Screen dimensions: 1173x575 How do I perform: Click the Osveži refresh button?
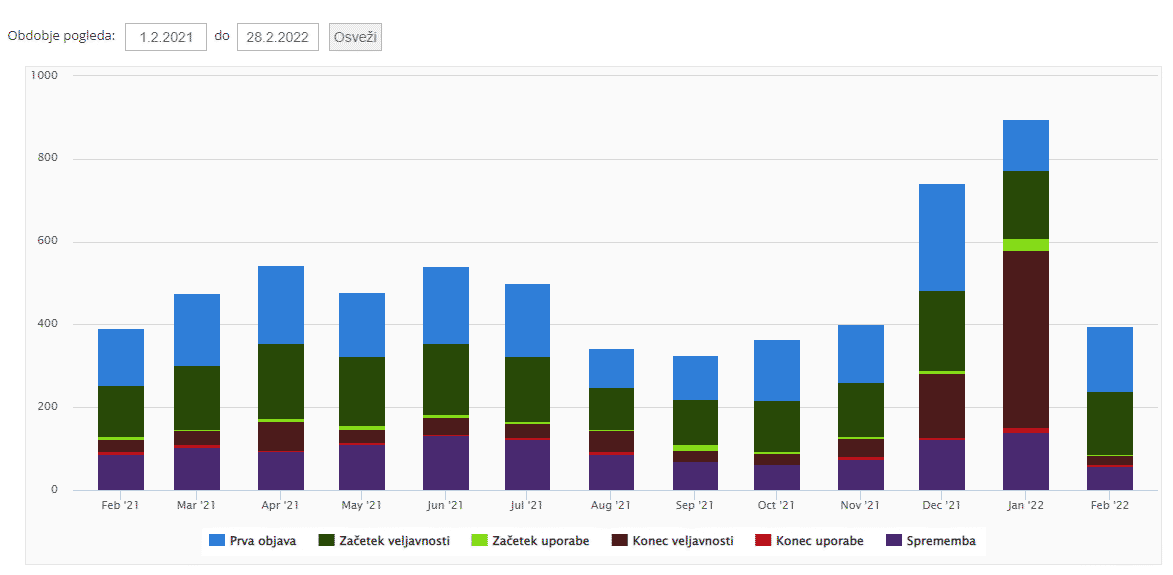tap(355, 37)
